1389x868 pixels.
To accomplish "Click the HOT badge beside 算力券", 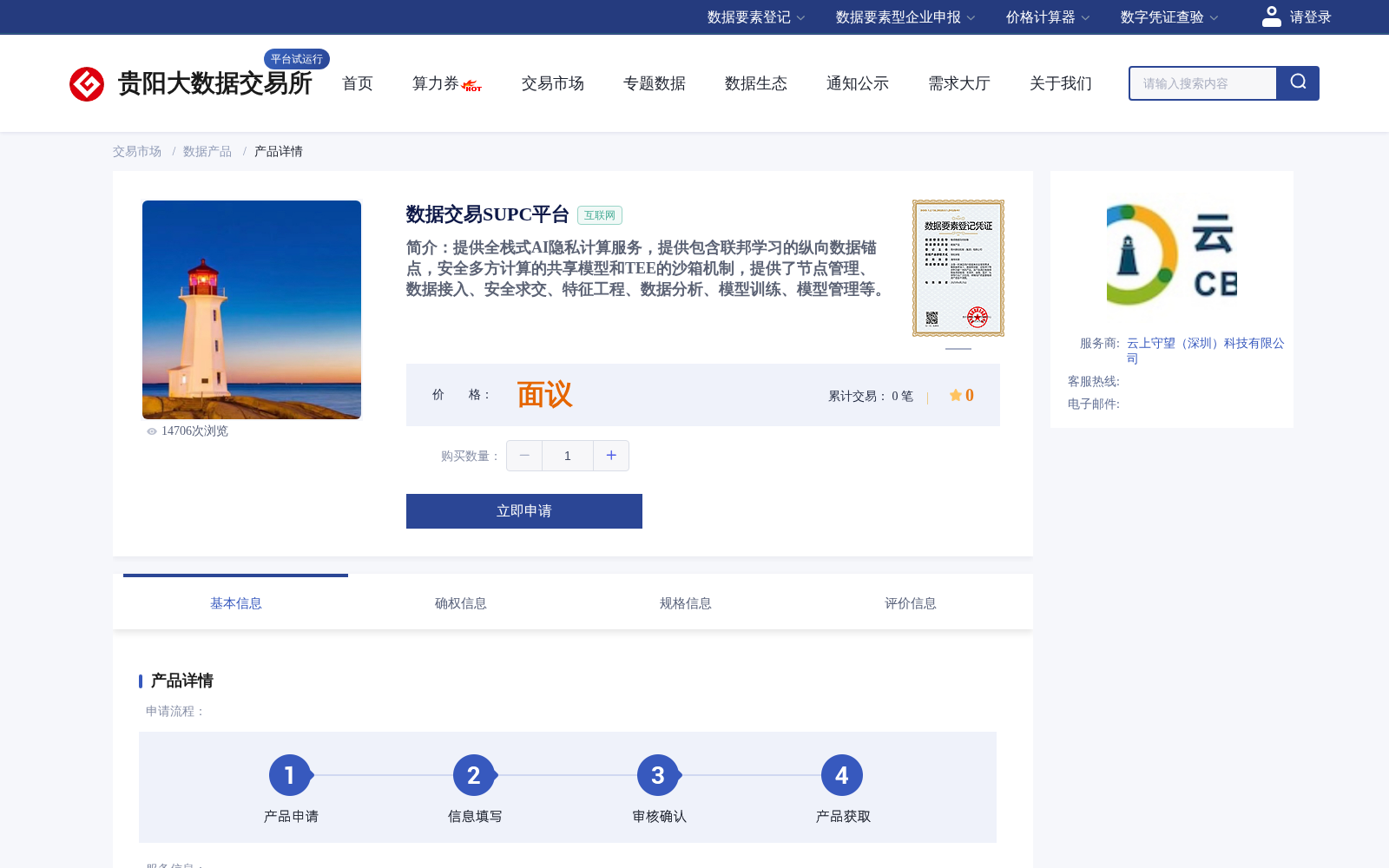I will point(472,86).
